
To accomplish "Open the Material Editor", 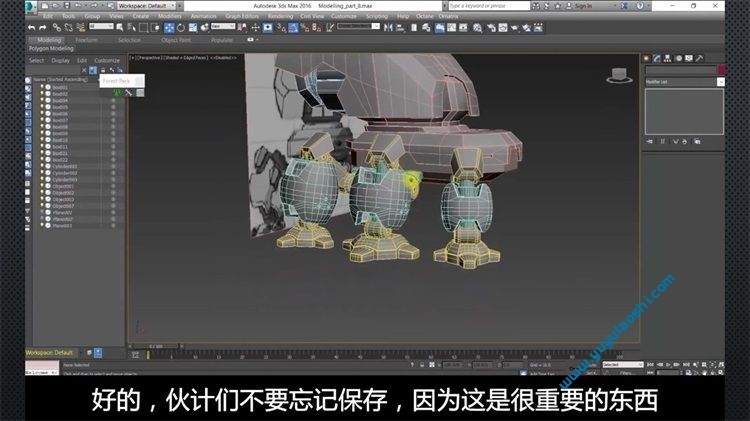I will 477,28.
